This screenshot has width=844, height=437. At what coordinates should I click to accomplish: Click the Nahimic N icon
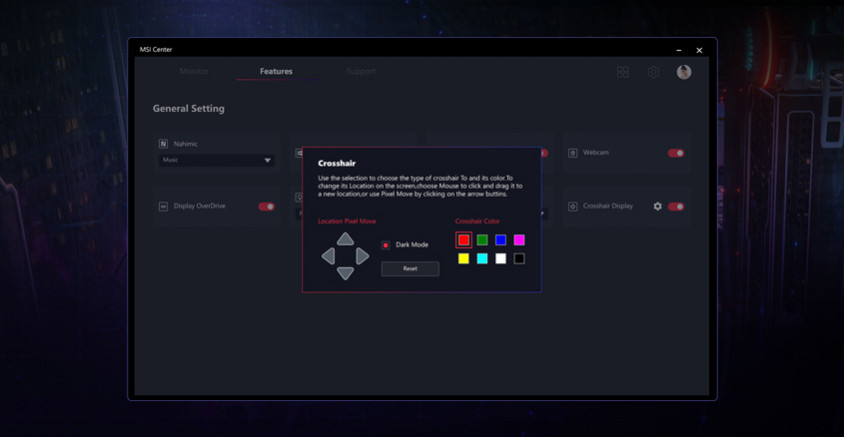click(163, 144)
